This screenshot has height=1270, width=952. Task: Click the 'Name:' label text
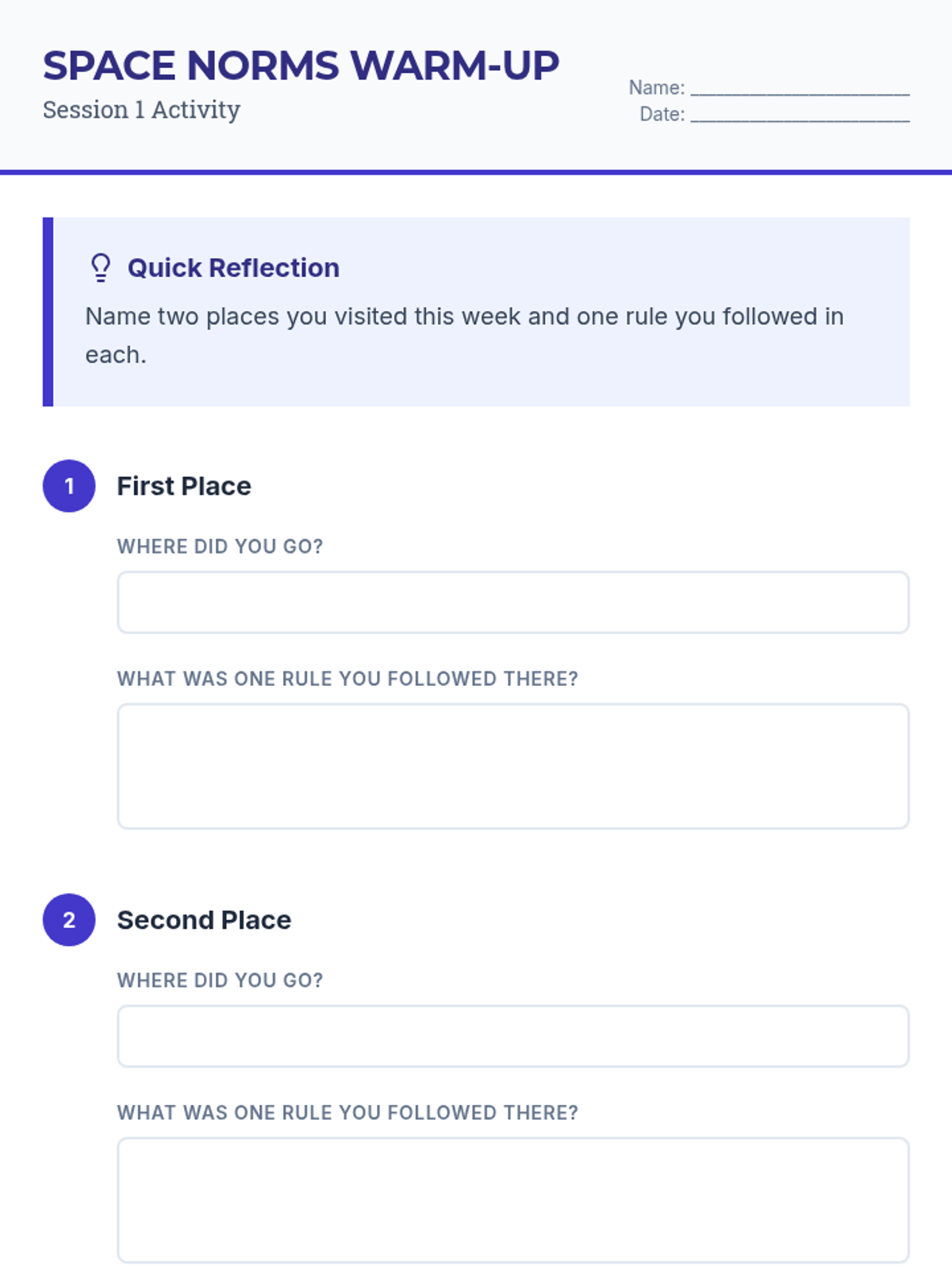(656, 88)
